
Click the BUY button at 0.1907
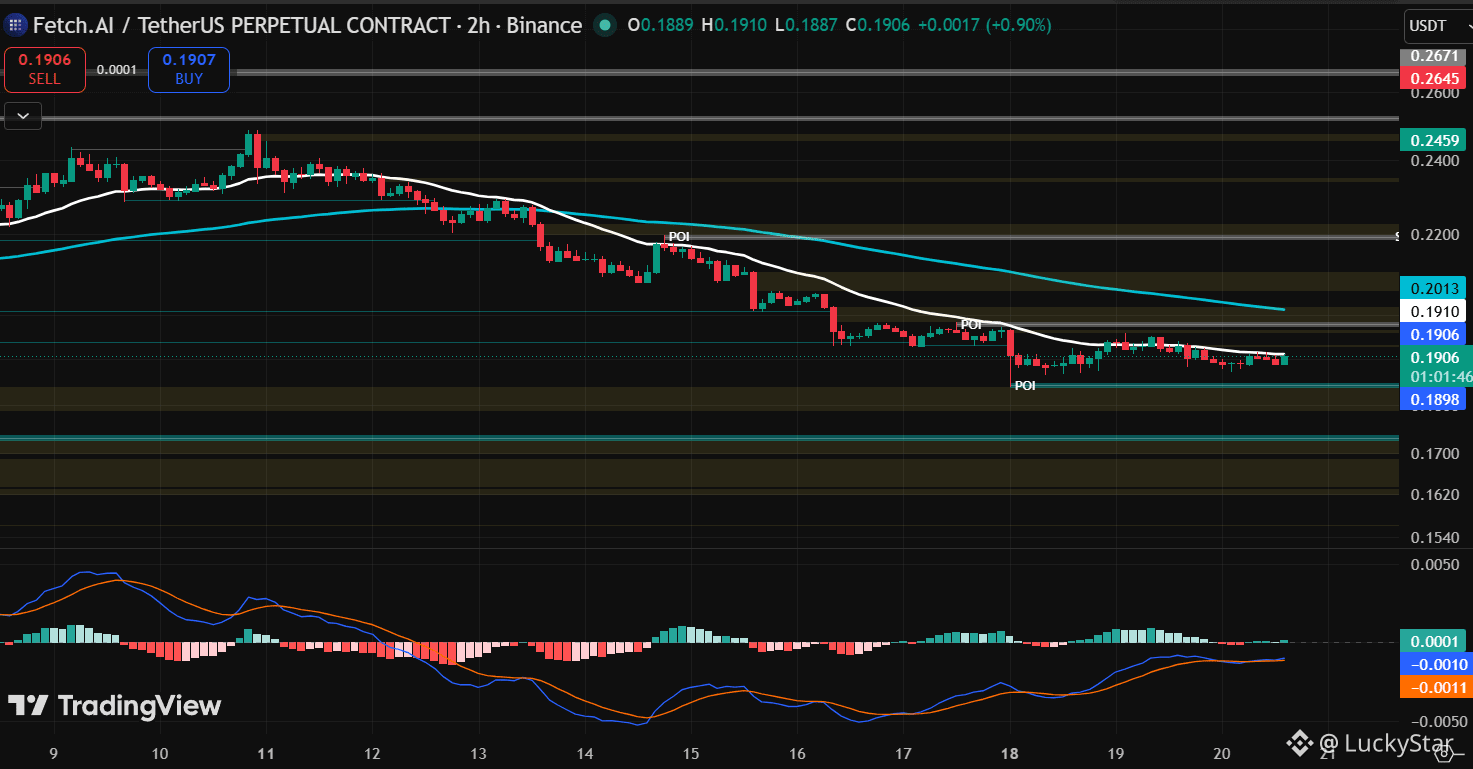189,69
